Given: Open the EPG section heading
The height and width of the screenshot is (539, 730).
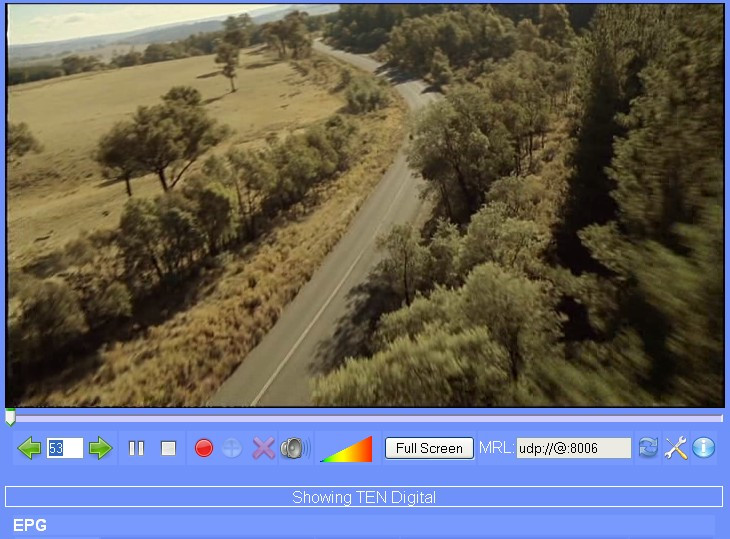Looking at the screenshot, I should pyautogui.click(x=30, y=525).
